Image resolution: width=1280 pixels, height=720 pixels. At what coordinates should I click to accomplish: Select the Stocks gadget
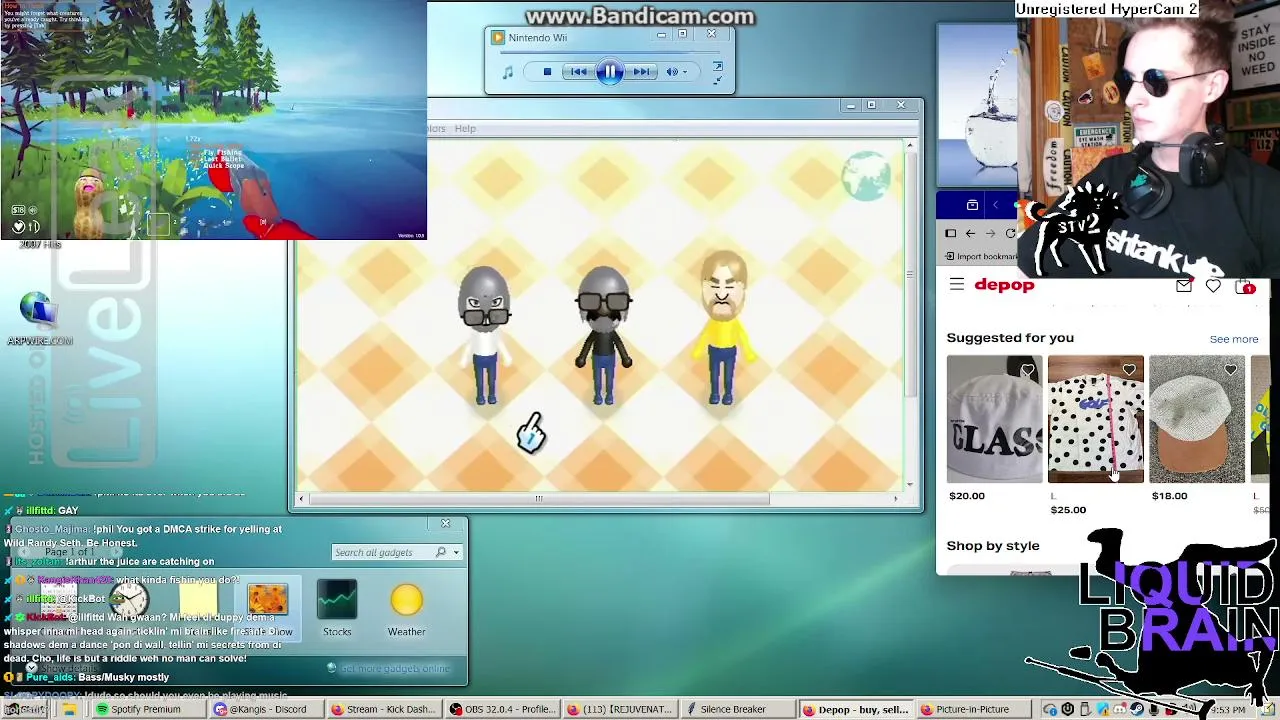coord(337,608)
